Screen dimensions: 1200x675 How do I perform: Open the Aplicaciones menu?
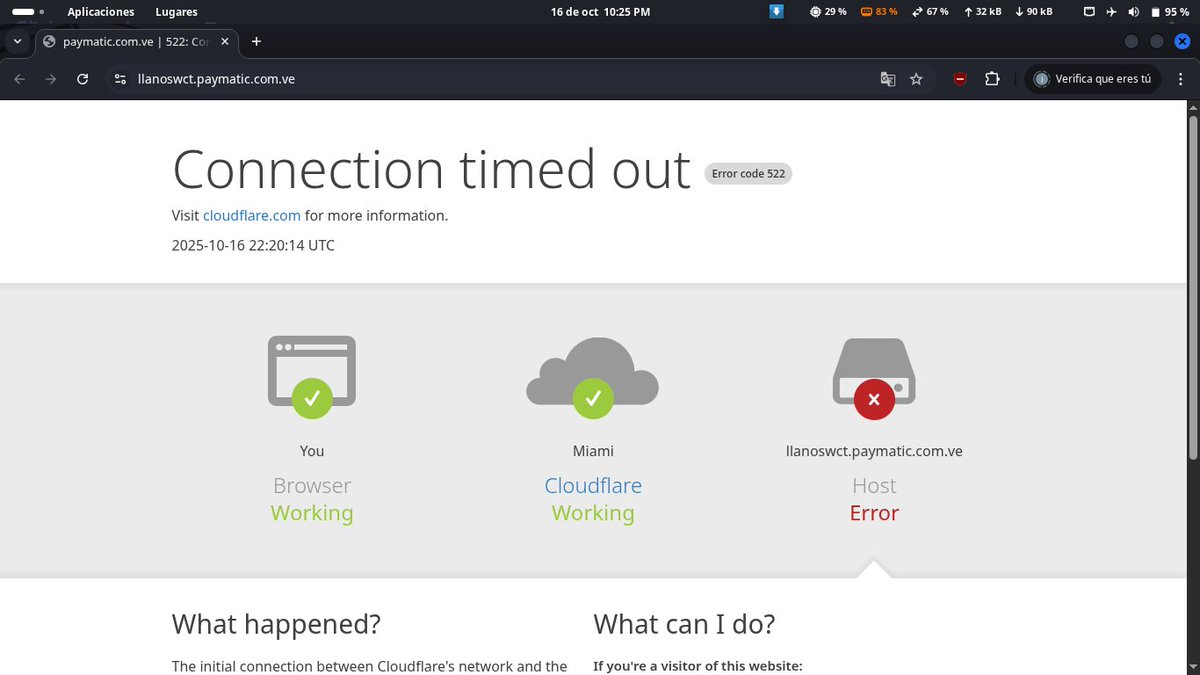(101, 12)
